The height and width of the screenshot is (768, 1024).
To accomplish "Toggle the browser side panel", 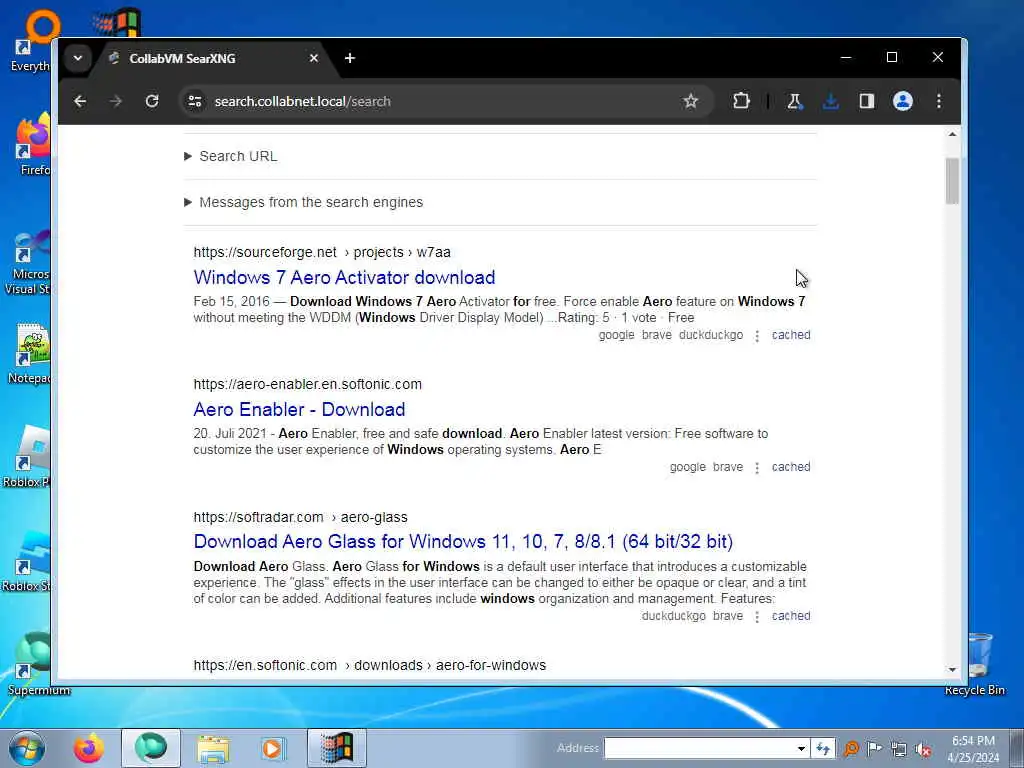I will point(867,101).
